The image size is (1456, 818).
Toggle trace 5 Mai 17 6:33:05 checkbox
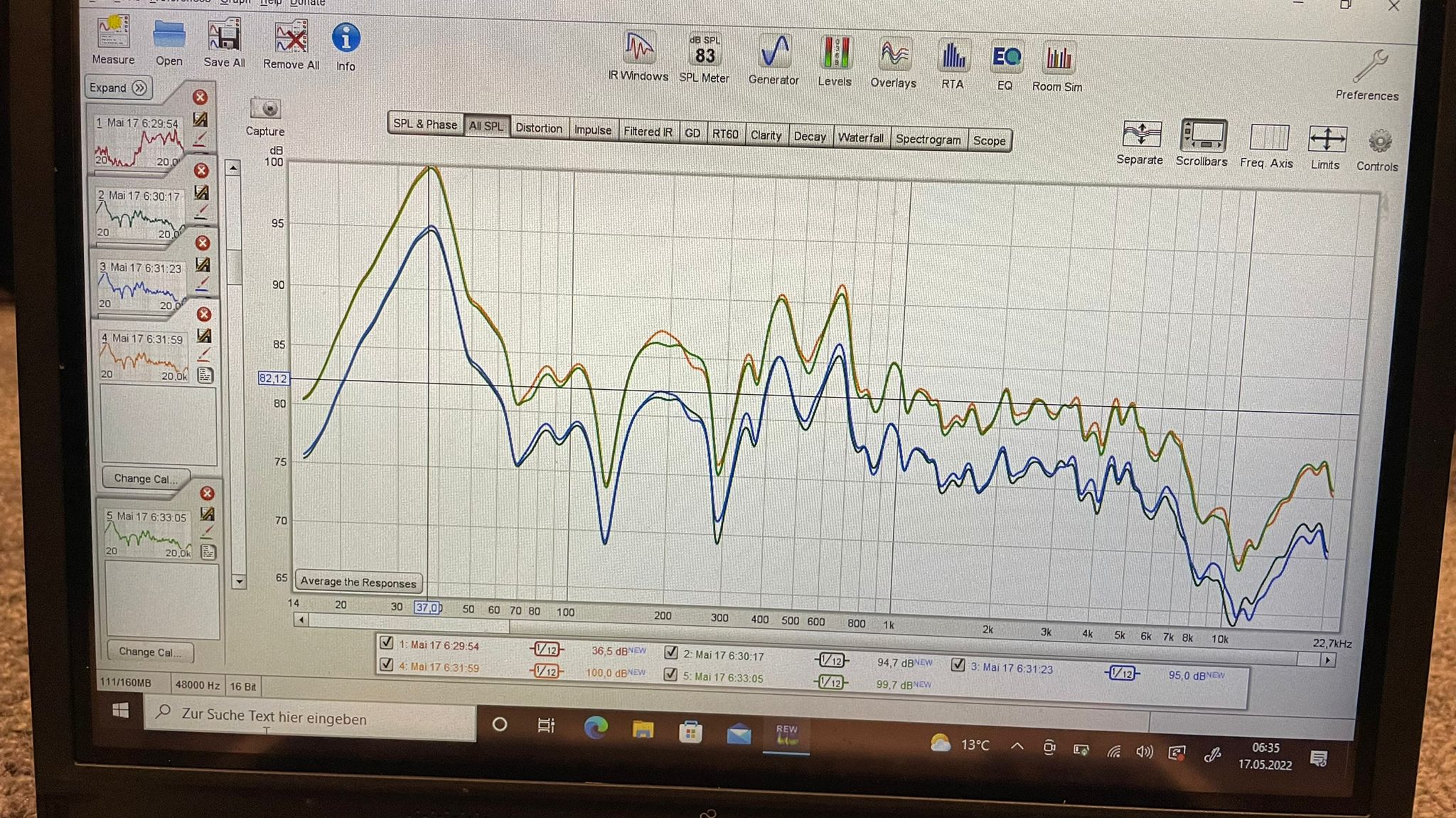coord(670,674)
